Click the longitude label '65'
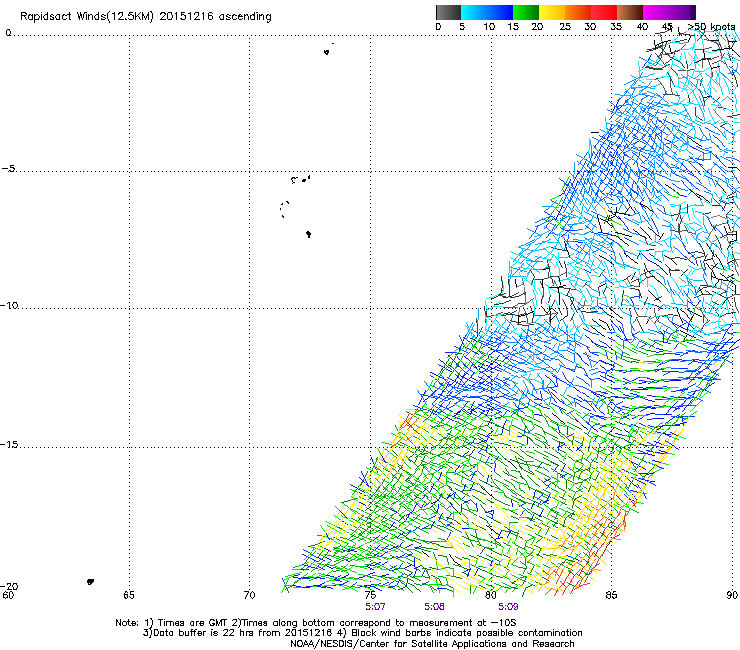740x650 pixels. pyautogui.click(x=129, y=595)
